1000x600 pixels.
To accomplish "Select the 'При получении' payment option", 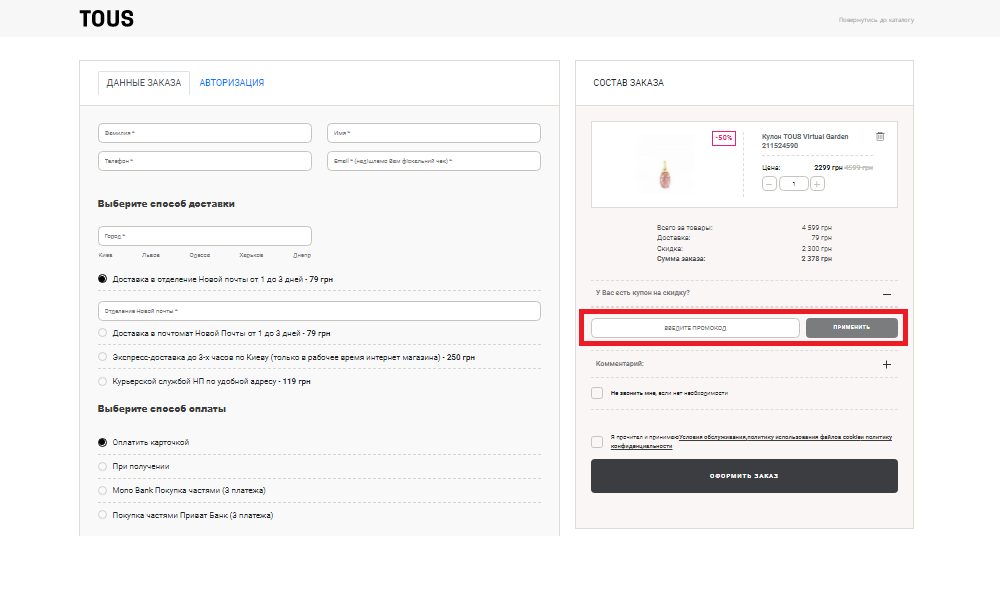I will point(103,466).
